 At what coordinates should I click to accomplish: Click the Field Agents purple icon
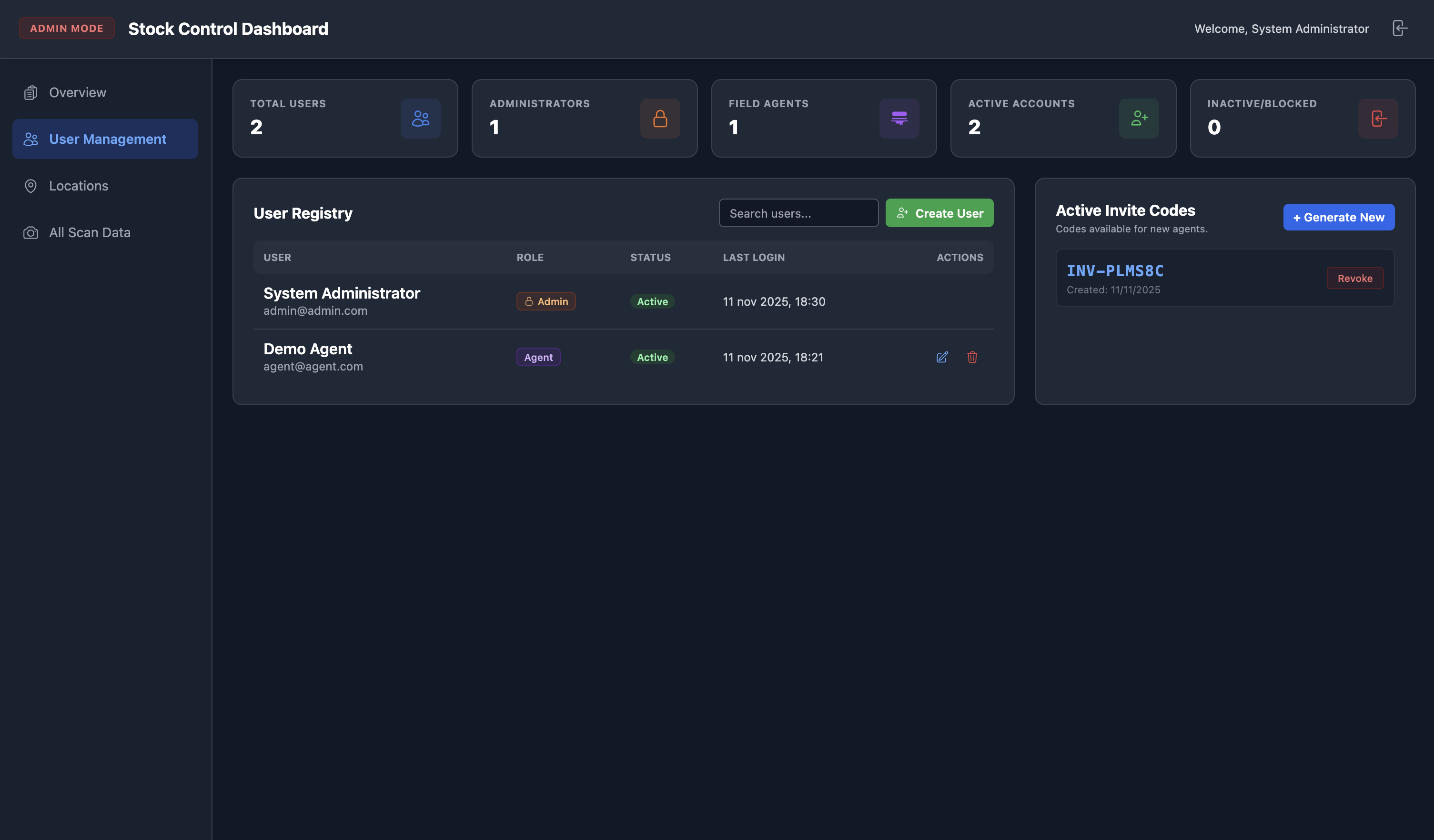tap(899, 118)
